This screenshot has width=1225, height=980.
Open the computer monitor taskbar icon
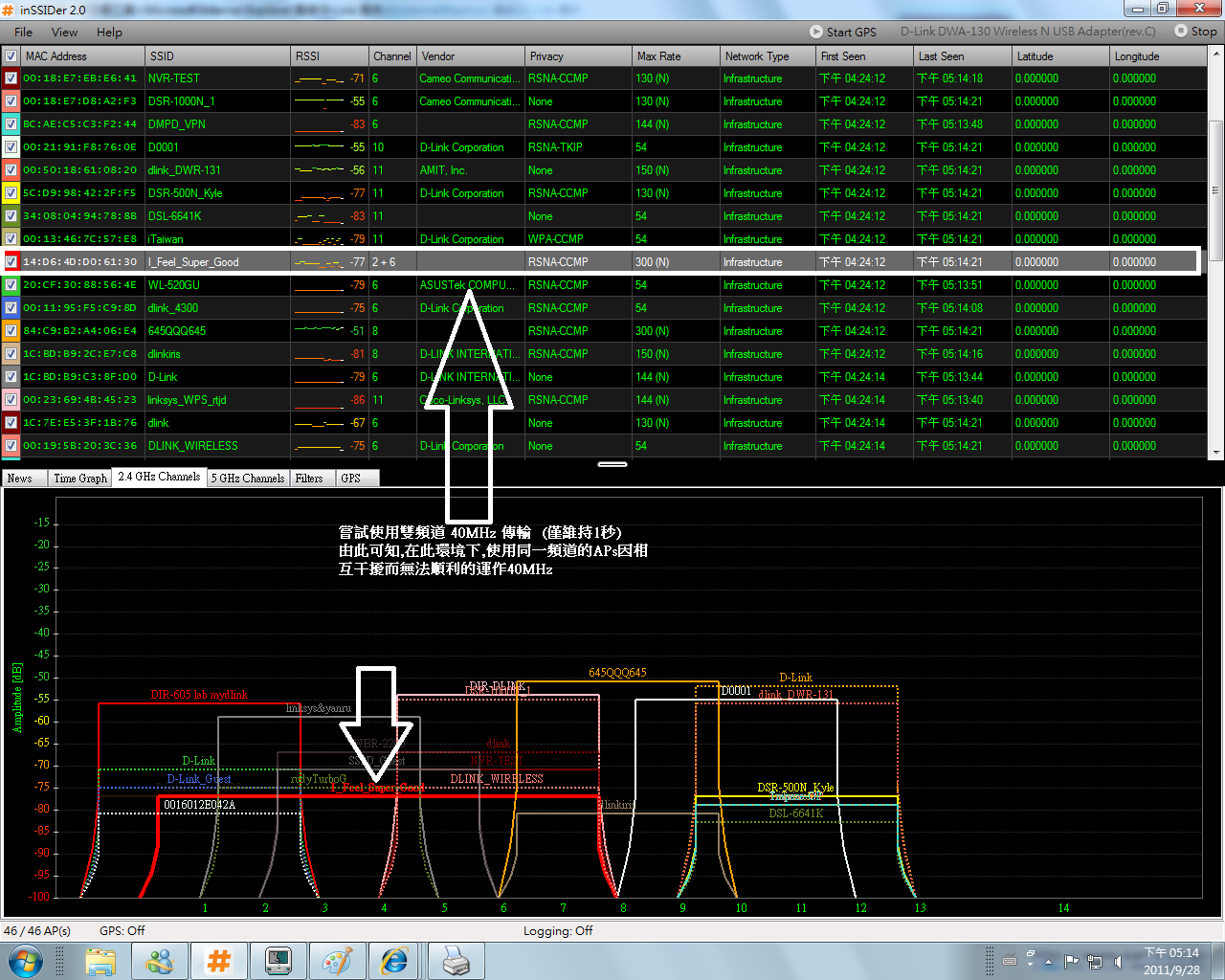coord(278,961)
